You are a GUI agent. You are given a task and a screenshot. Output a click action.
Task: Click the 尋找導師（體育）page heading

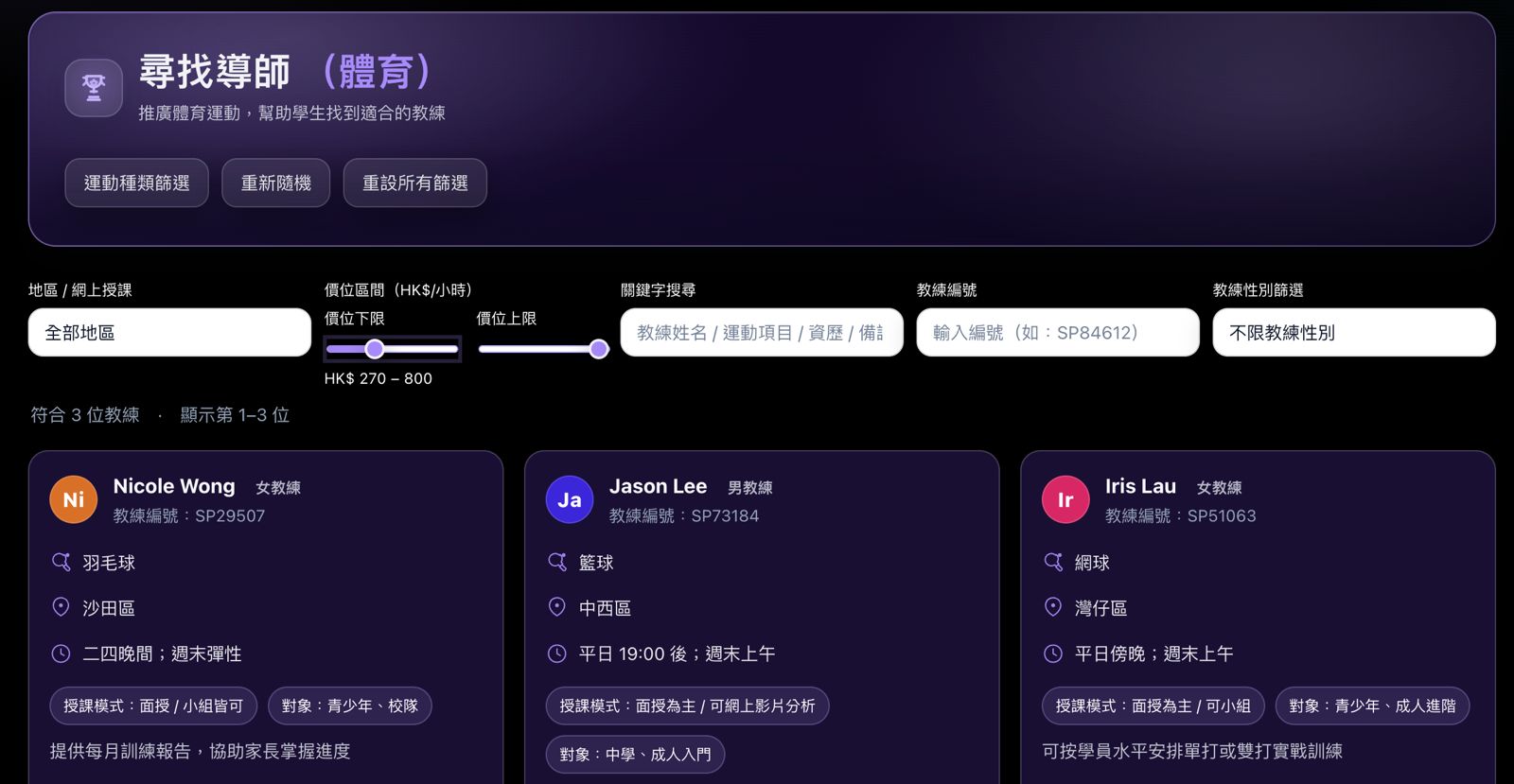pos(286,71)
